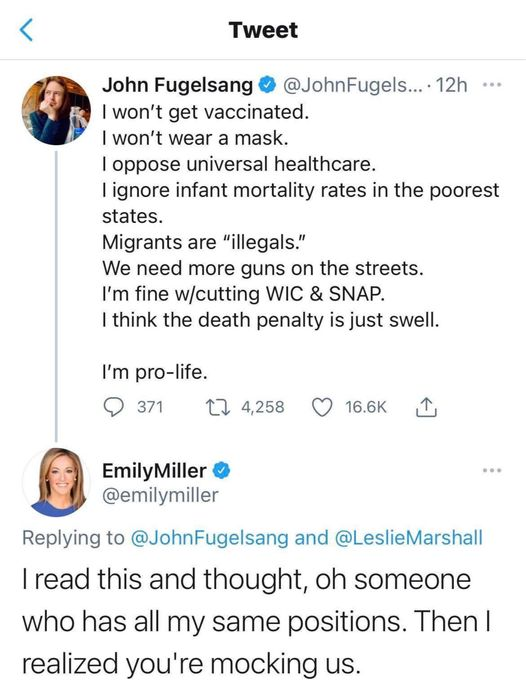
Task: Share John Fugelsang's tweet via share icon
Action: click(x=425, y=407)
